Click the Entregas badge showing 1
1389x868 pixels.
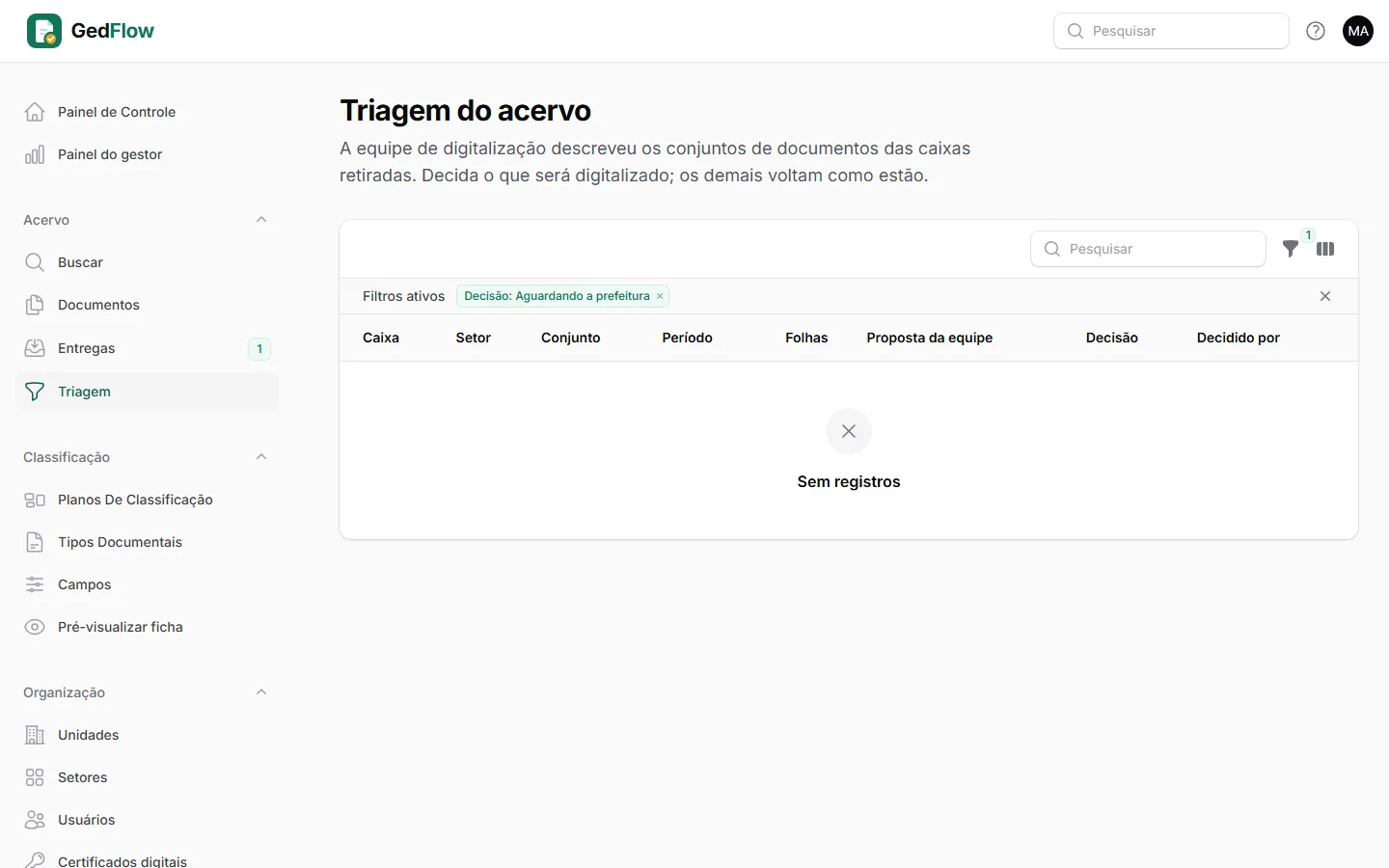pyautogui.click(x=259, y=348)
